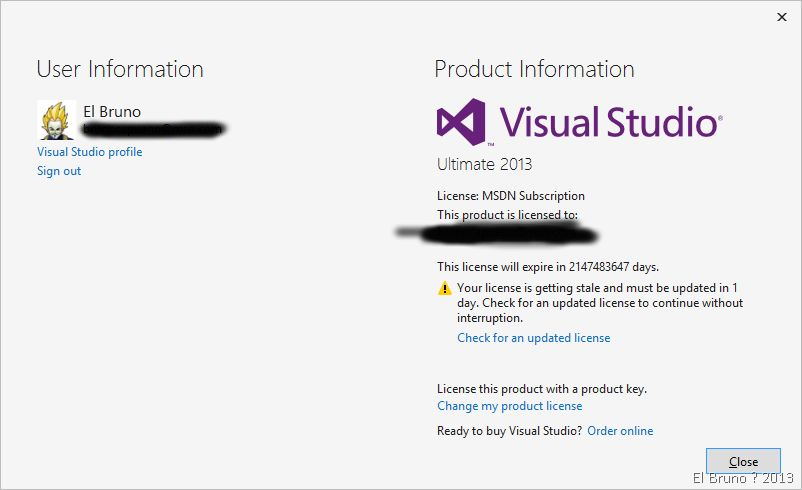Screen dimensions: 802x490
Task: Sign out of the current account
Action: tap(59, 171)
